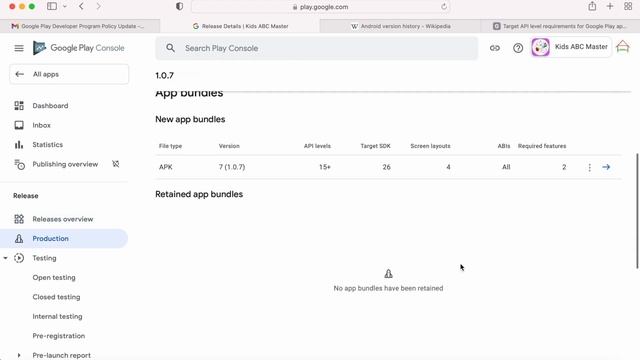Screen dimensions: 640x360
Task: Open Safari sidebar dropdown chevron
Action: pos(64,7)
